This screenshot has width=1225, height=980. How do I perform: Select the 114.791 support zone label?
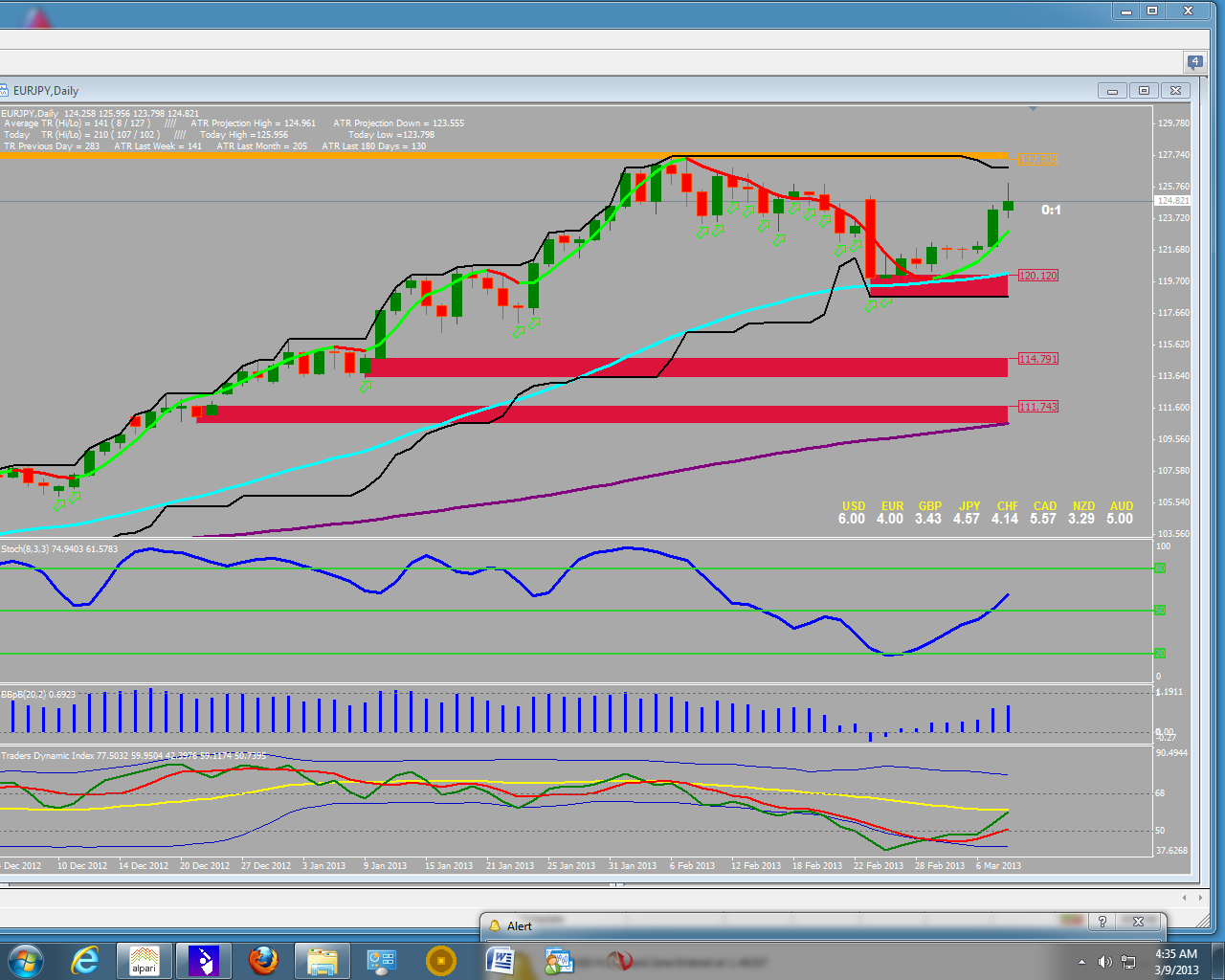click(1037, 359)
